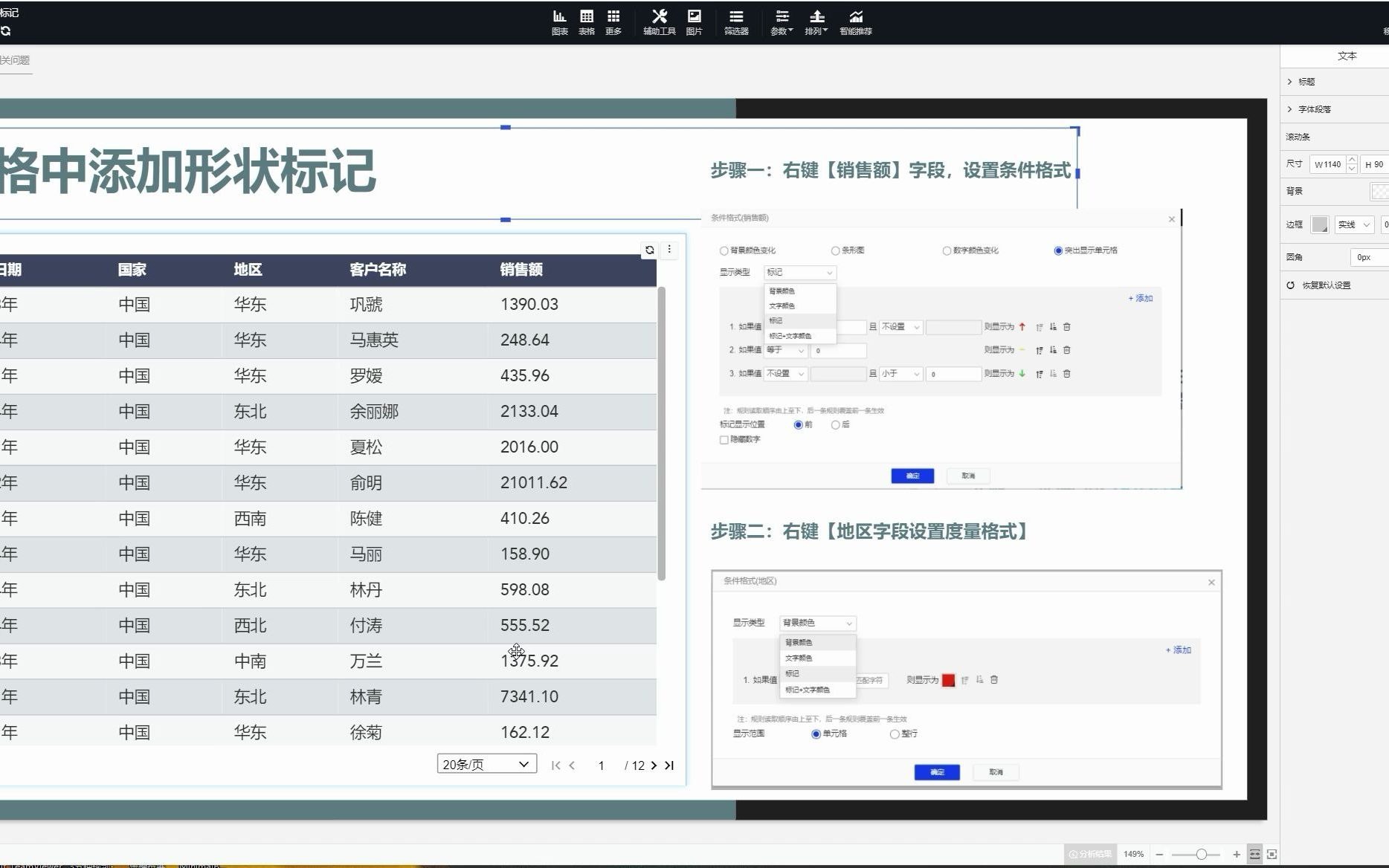This screenshot has width=1389, height=868.
Task: Zoom out with the minus button
Action: click(1159, 855)
